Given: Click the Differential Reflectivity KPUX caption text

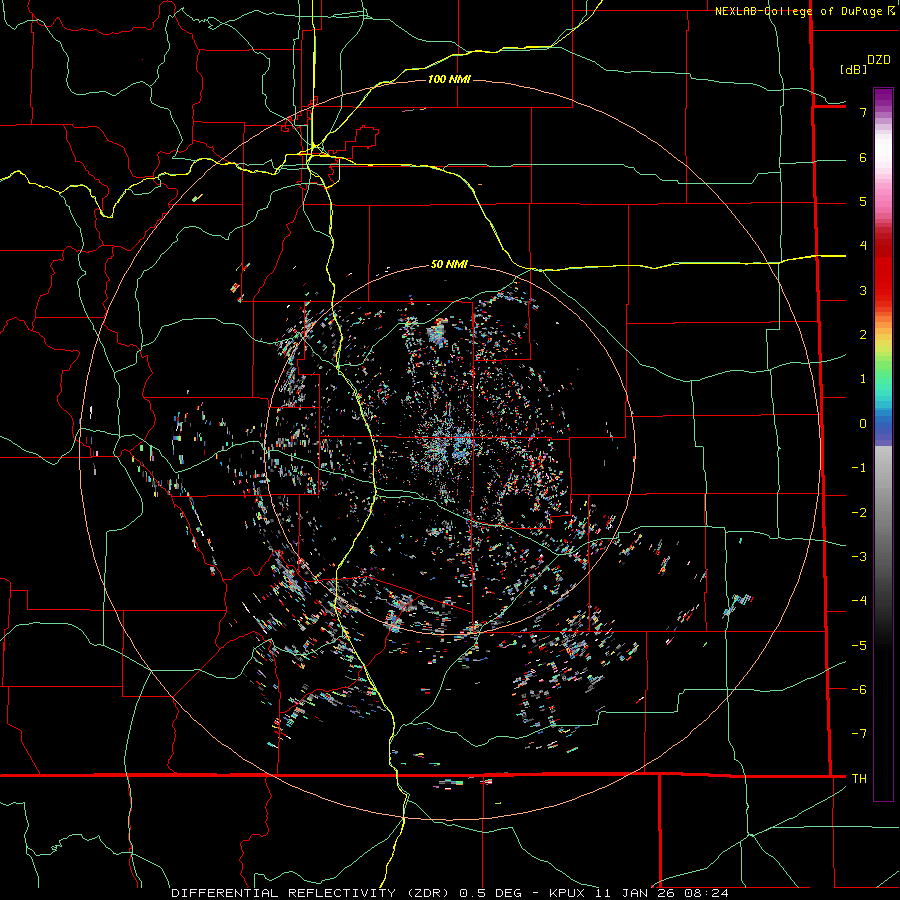Looking at the screenshot, I should pyautogui.click(x=450, y=893).
